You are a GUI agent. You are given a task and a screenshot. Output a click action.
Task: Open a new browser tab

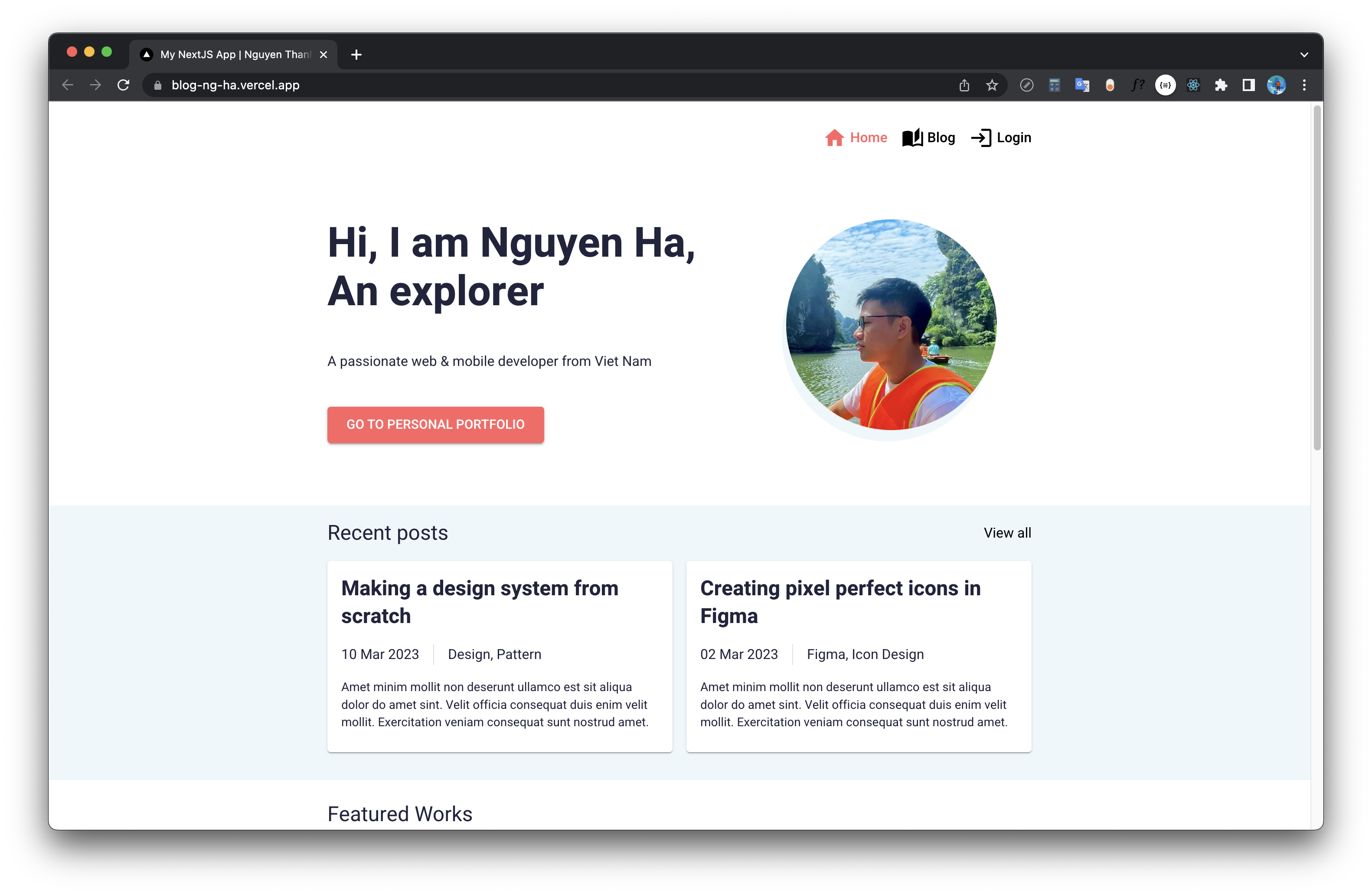pyautogui.click(x=356, y=55)
